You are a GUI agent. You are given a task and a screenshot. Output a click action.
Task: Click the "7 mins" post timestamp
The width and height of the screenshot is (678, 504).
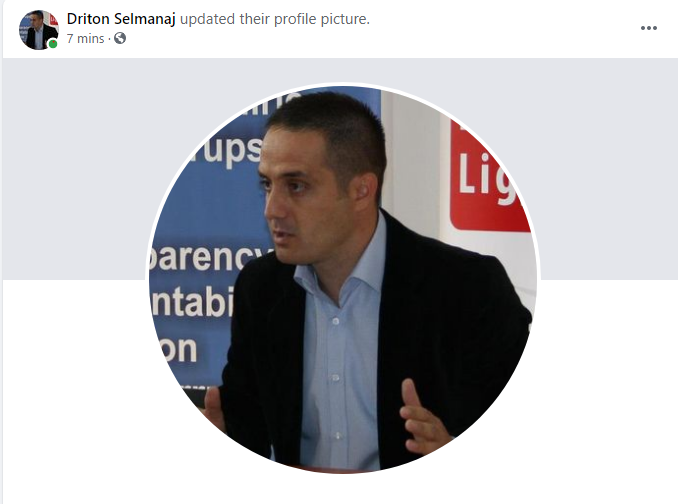click(x=85, y=38)
